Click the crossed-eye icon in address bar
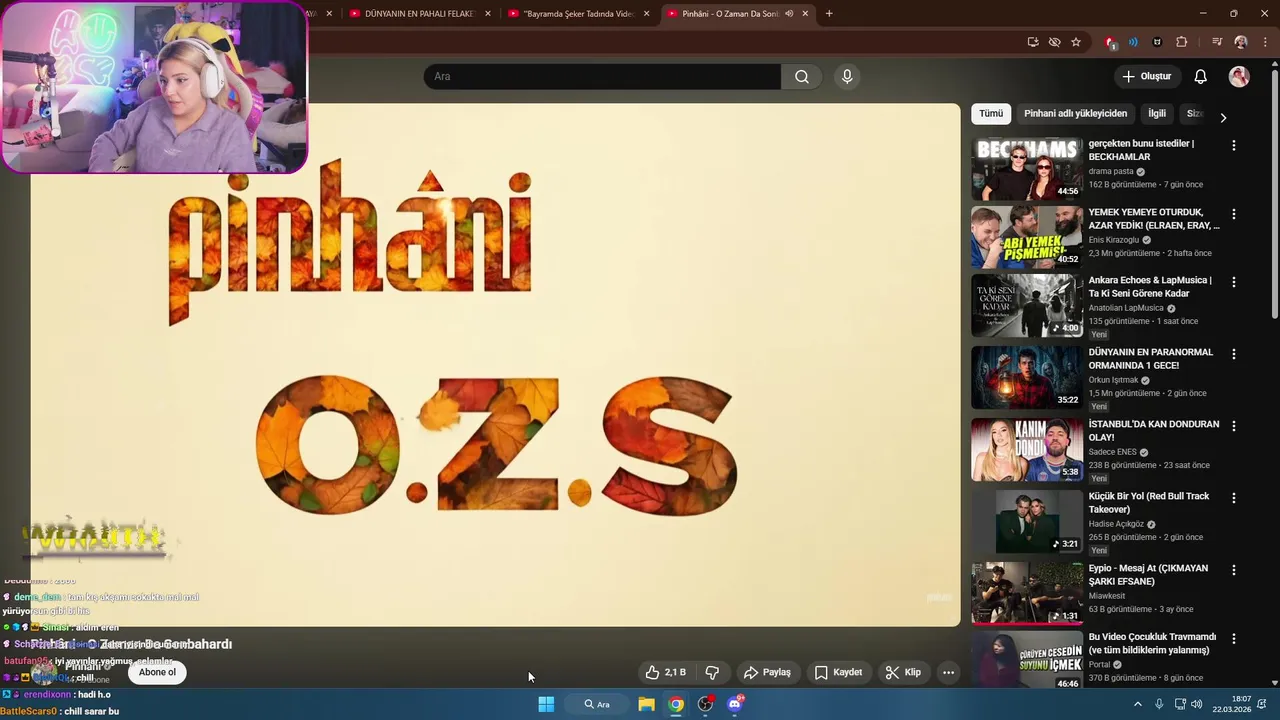 (x=1054, y=42)
